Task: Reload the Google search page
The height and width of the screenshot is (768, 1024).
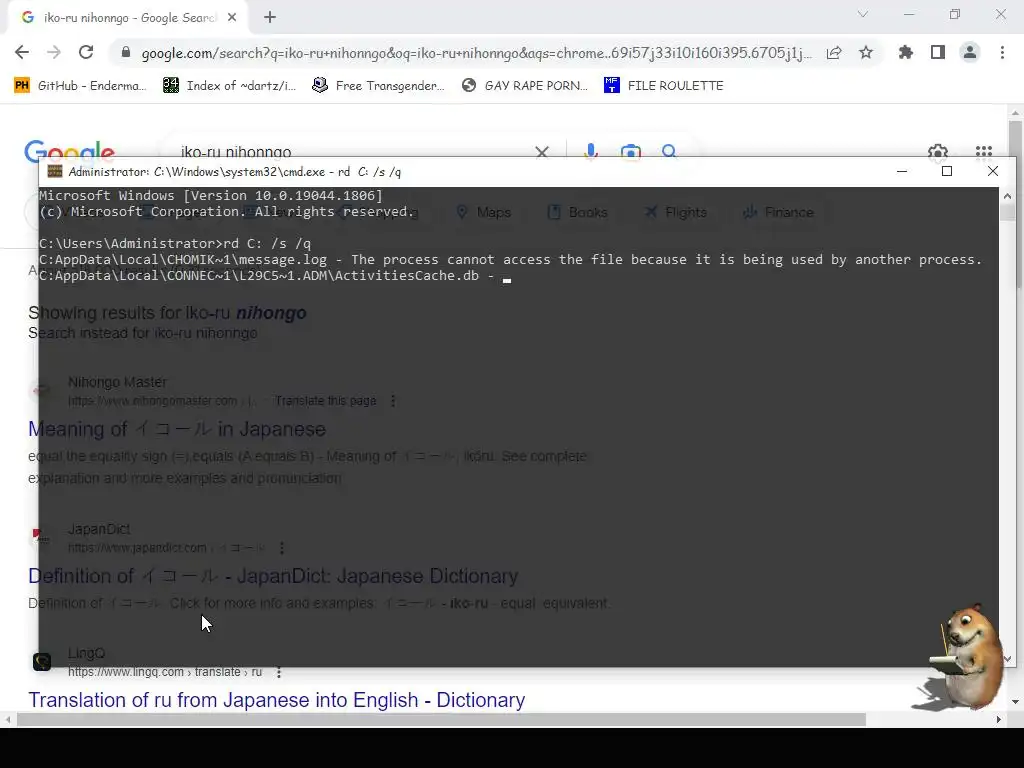Action: [86, 53]
